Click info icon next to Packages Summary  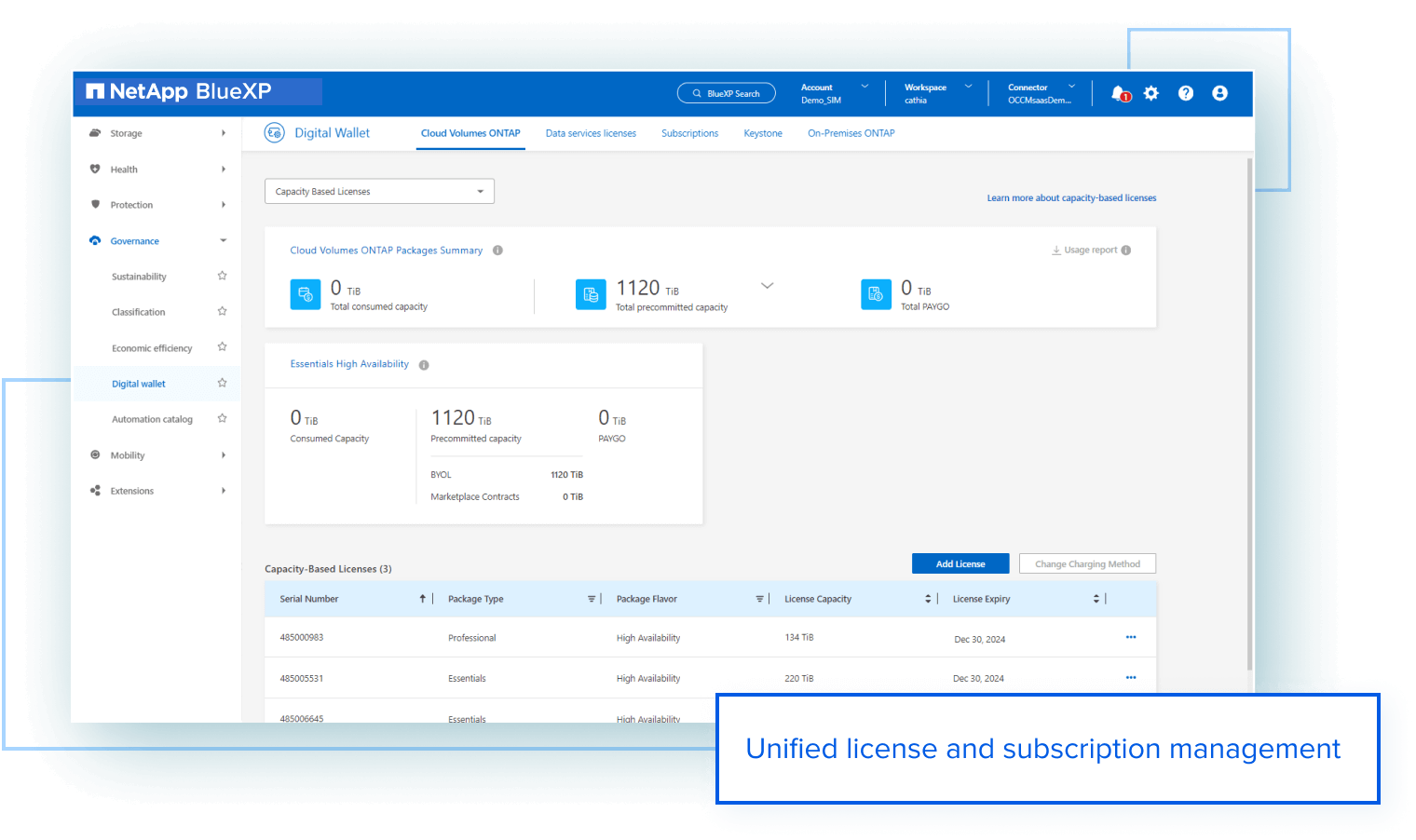(497, 251)
